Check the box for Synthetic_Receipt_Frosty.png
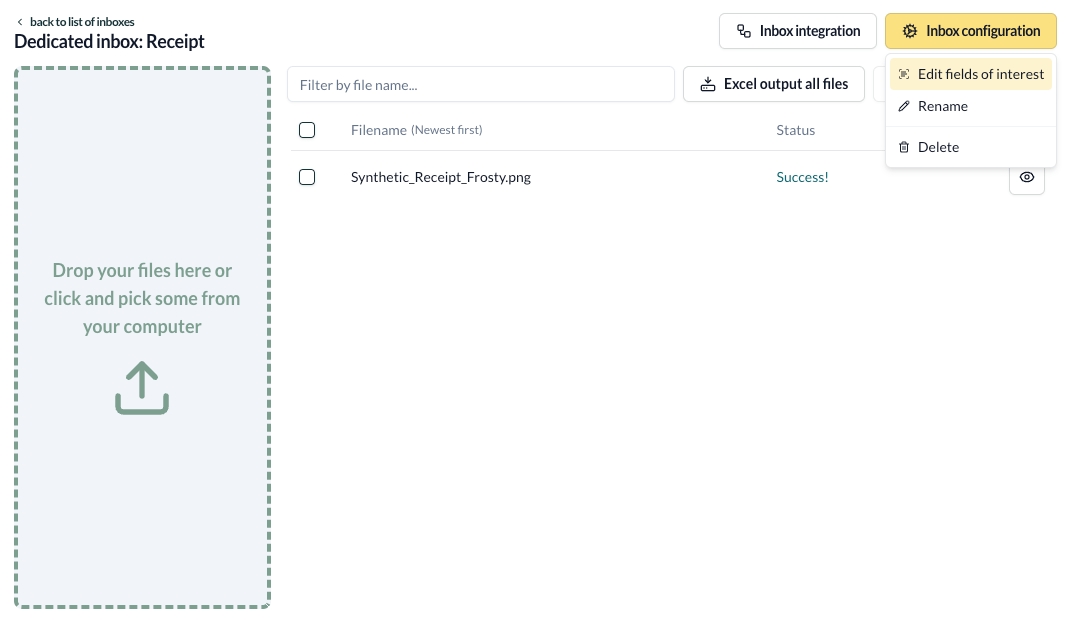Screen dimensions: 1068x620 click(x=307, y=177)
